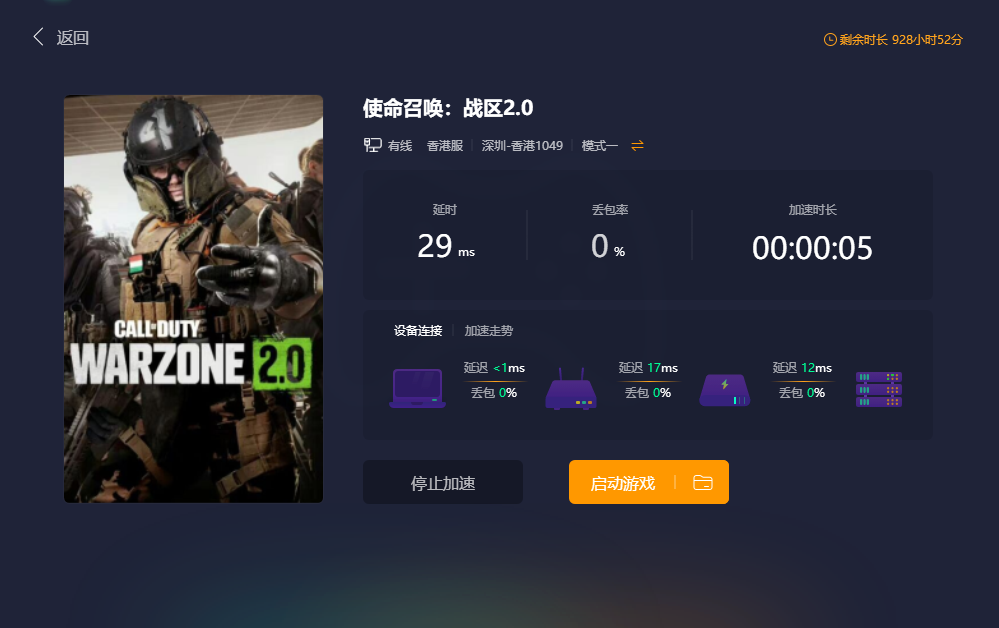Switch node with orange swap arrows icon
Screen dimensions: 999x628
tap(637, 146)
